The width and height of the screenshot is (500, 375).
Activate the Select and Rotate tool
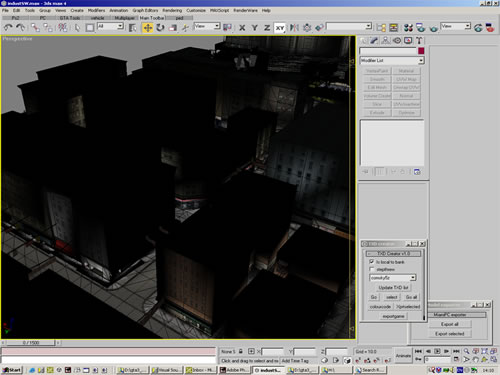pyautogui.click(x=160, y=27)
